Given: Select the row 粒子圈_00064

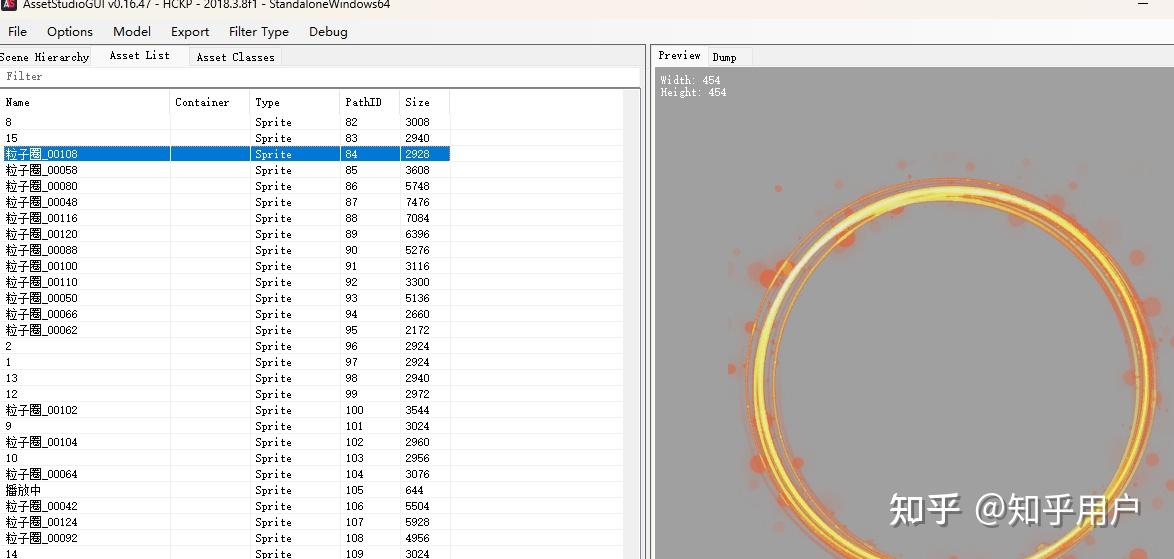Looking at the screenshot, I should click(225, 474).
